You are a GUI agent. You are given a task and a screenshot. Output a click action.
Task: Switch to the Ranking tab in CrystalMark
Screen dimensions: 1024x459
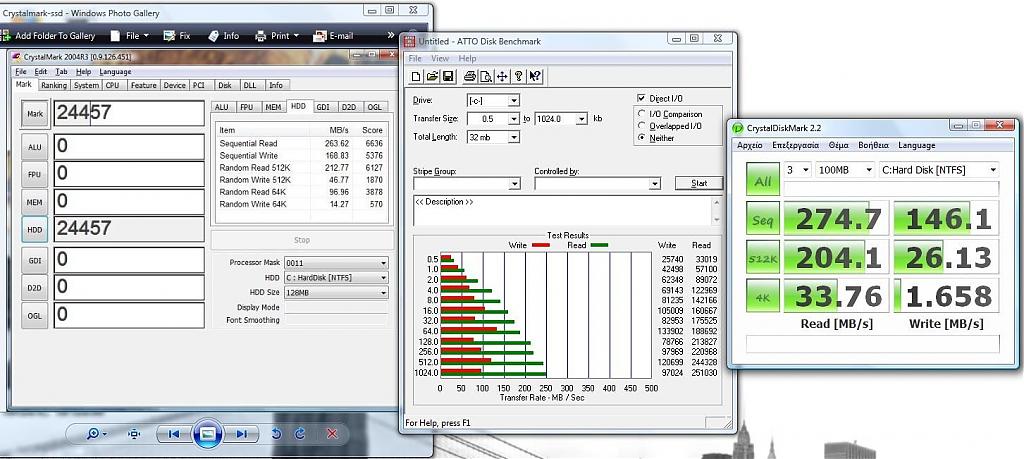point(54,86)
